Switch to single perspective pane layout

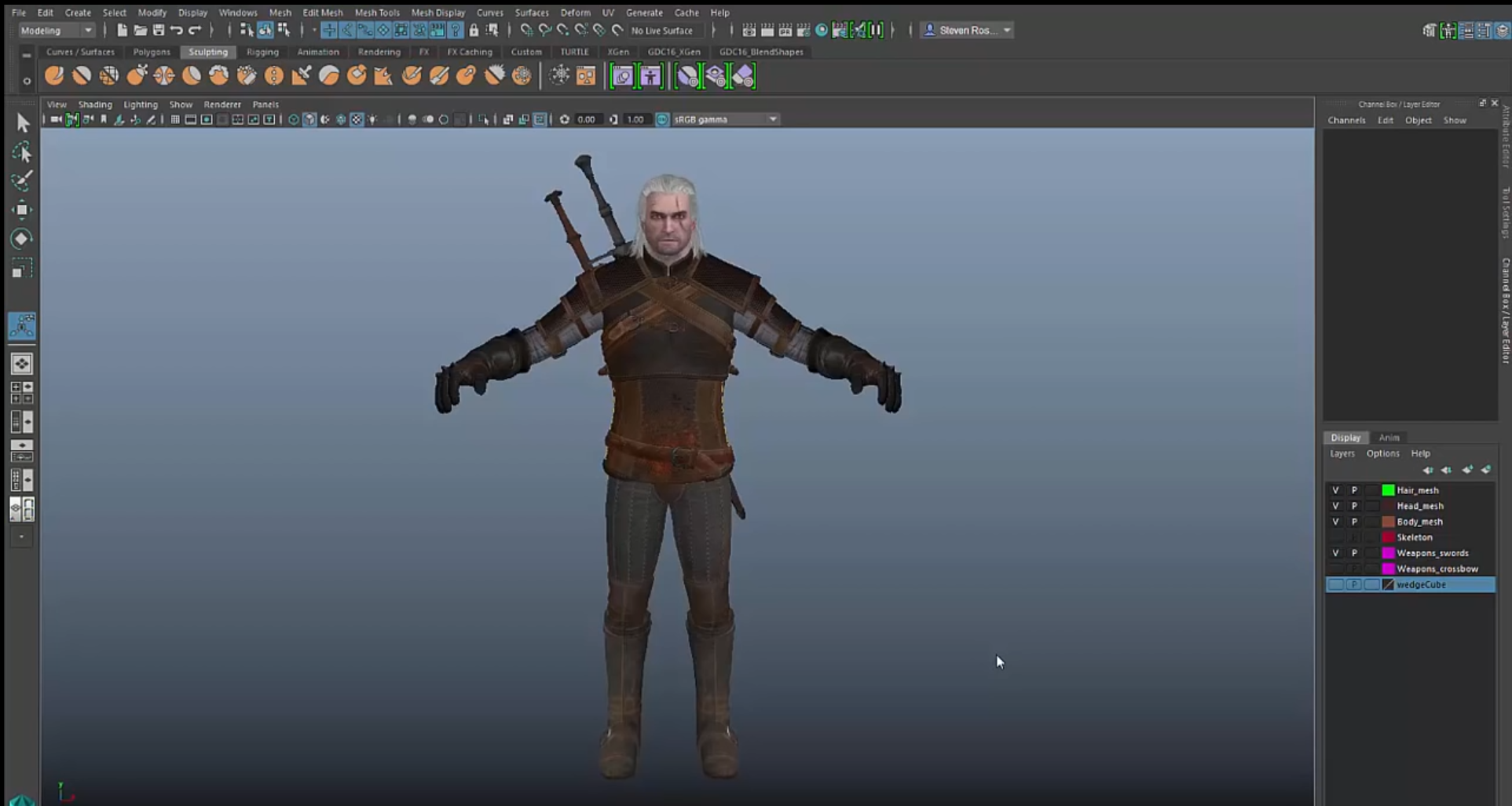[x=22, y=364]
